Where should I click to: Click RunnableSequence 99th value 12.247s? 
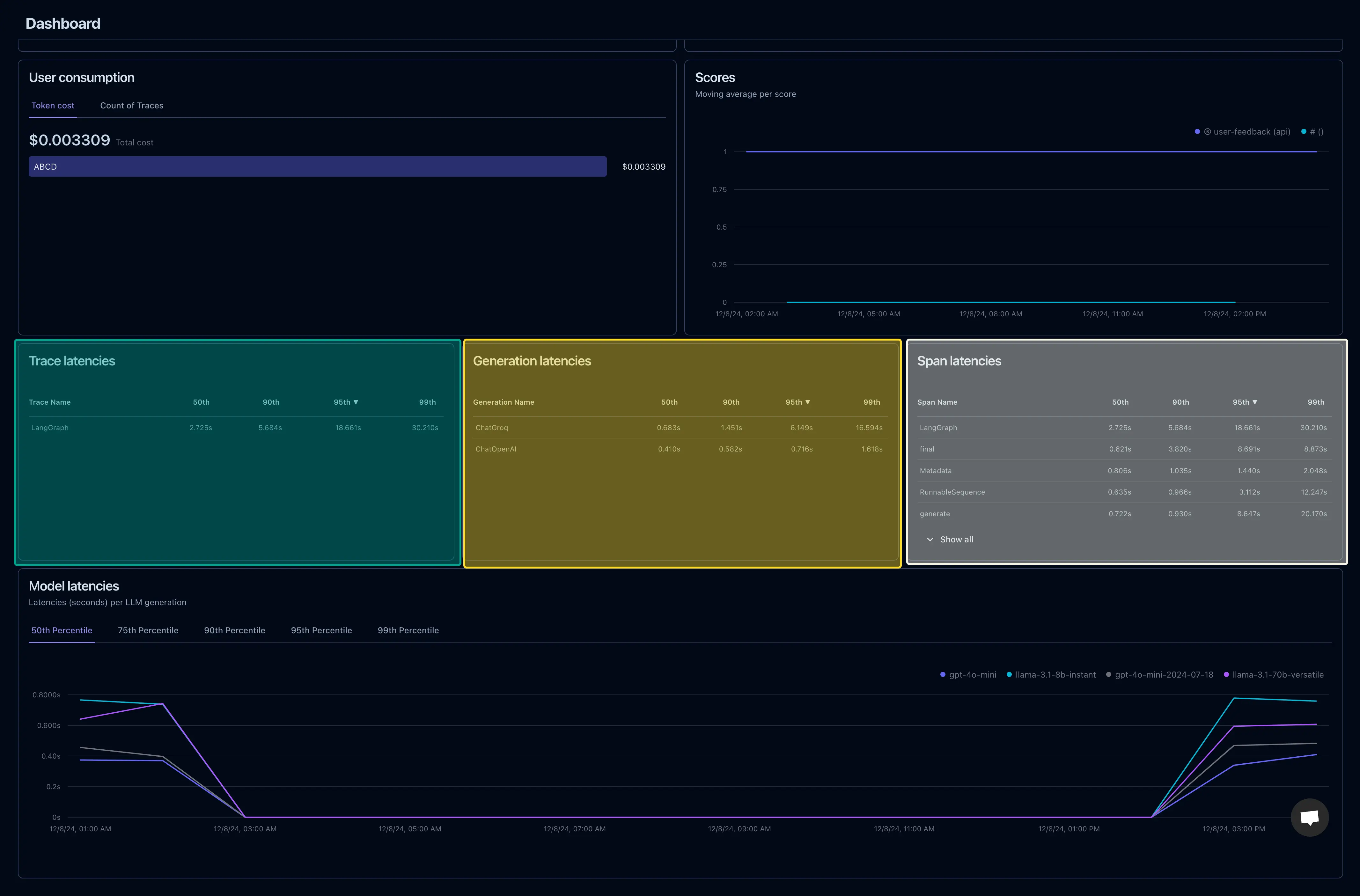(x=1314, y=492)
